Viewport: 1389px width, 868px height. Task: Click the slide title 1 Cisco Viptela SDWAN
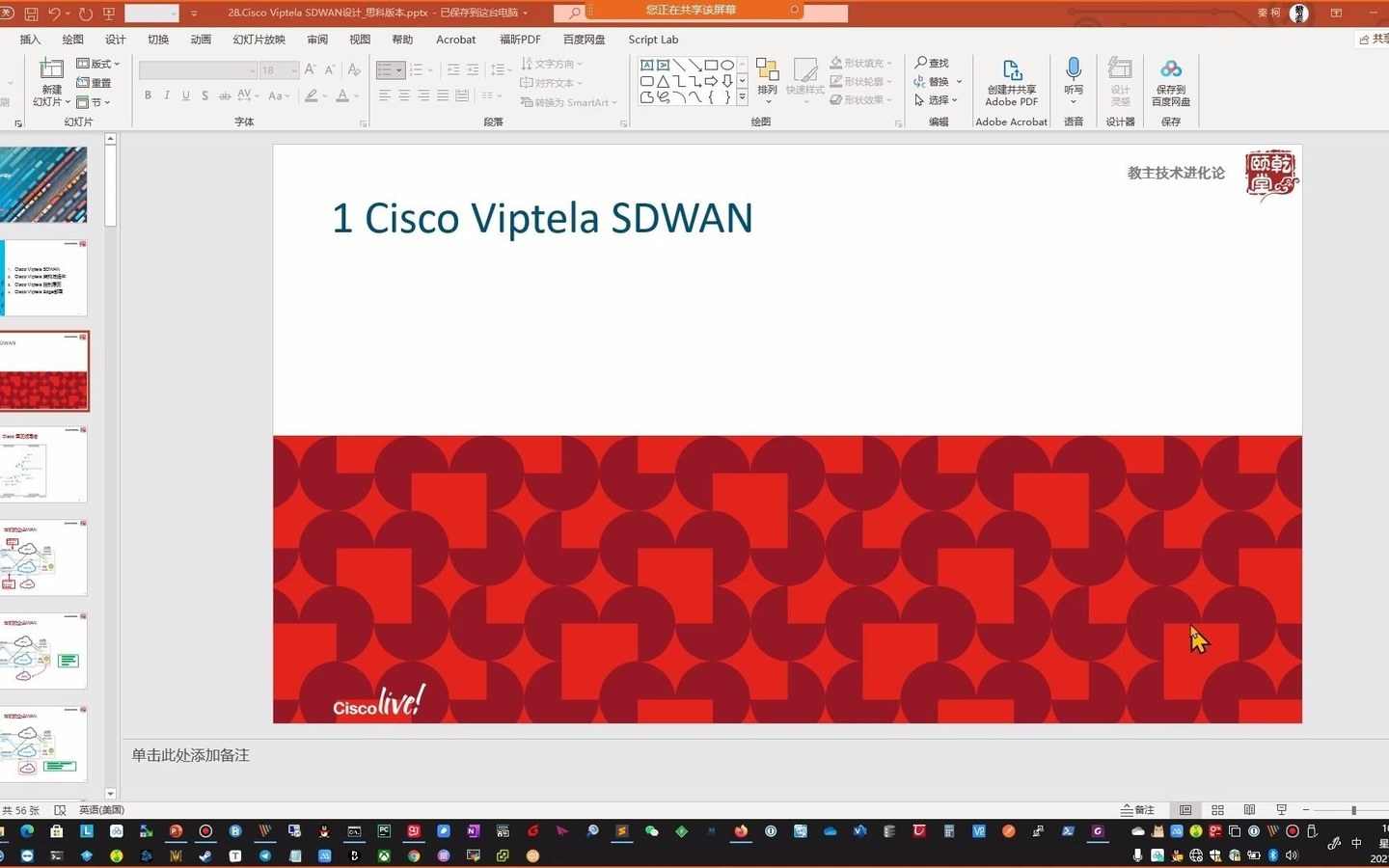[x=542, y=218]
